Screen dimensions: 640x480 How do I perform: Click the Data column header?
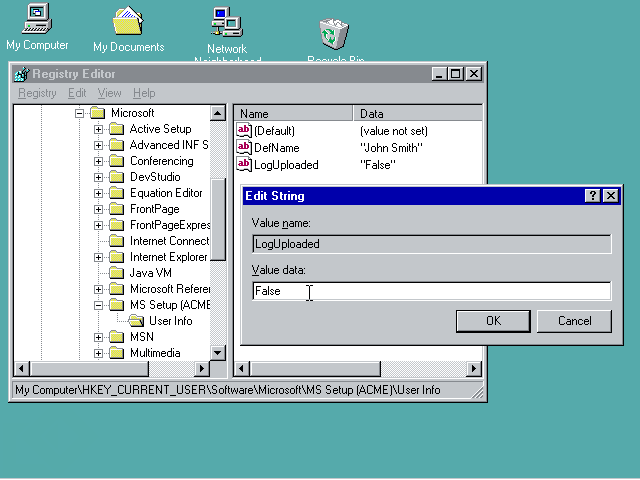[418, 113]
